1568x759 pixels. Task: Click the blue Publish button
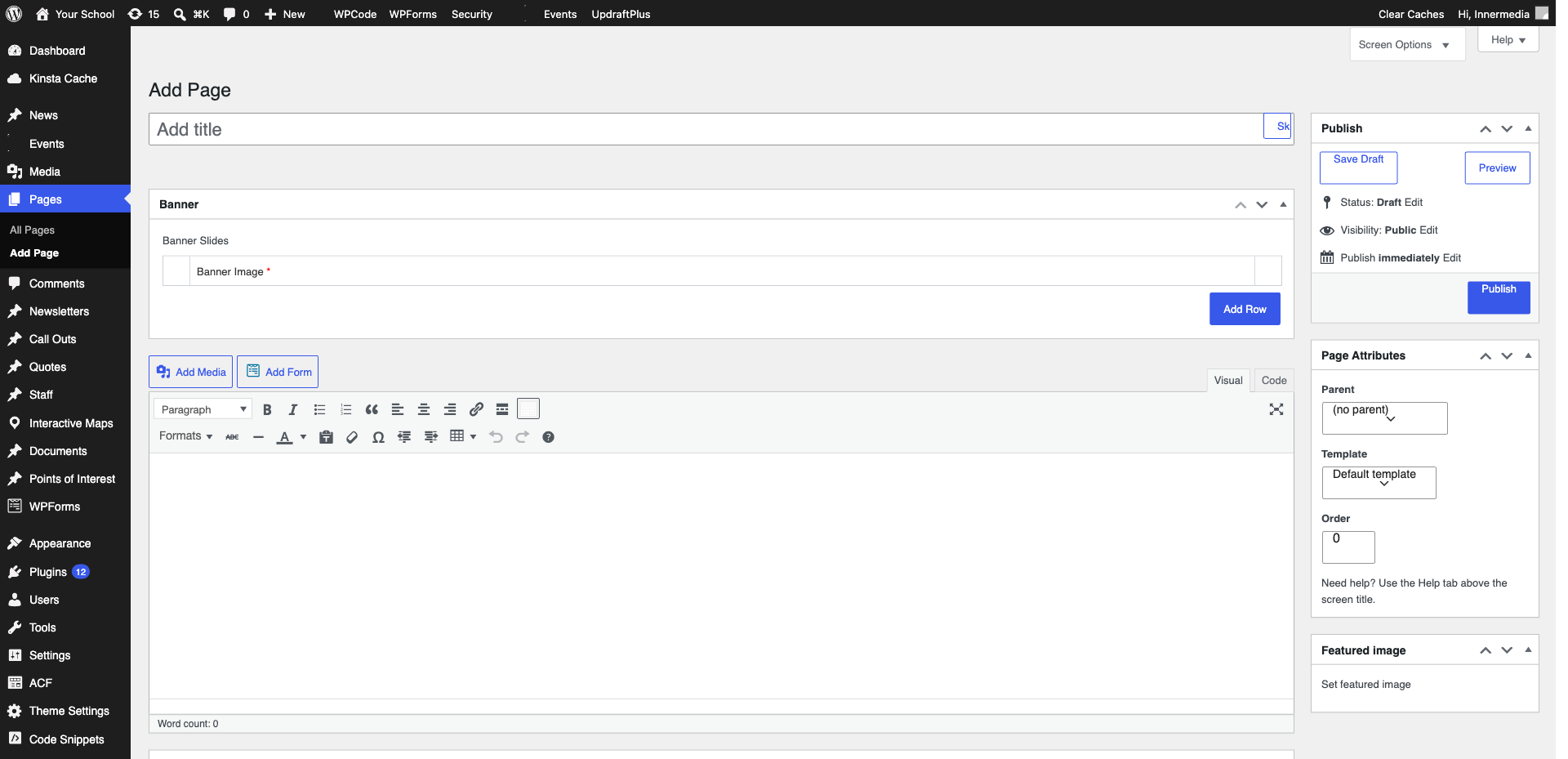click(x=1499, y=297)
